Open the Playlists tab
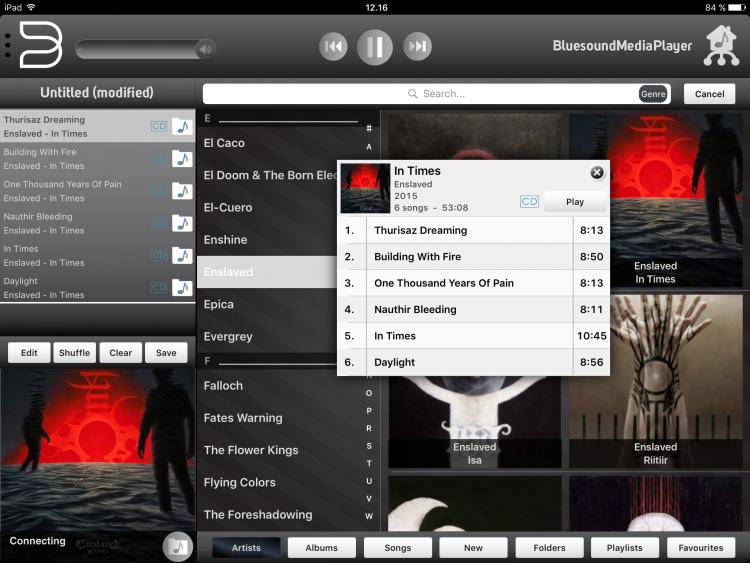 click(x=625, y=548)
